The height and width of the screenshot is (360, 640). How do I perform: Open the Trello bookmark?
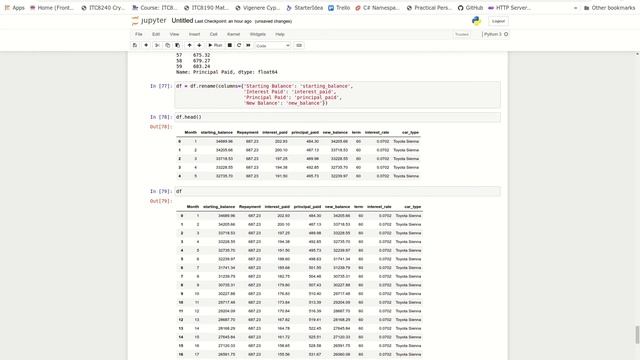(339, 8)
